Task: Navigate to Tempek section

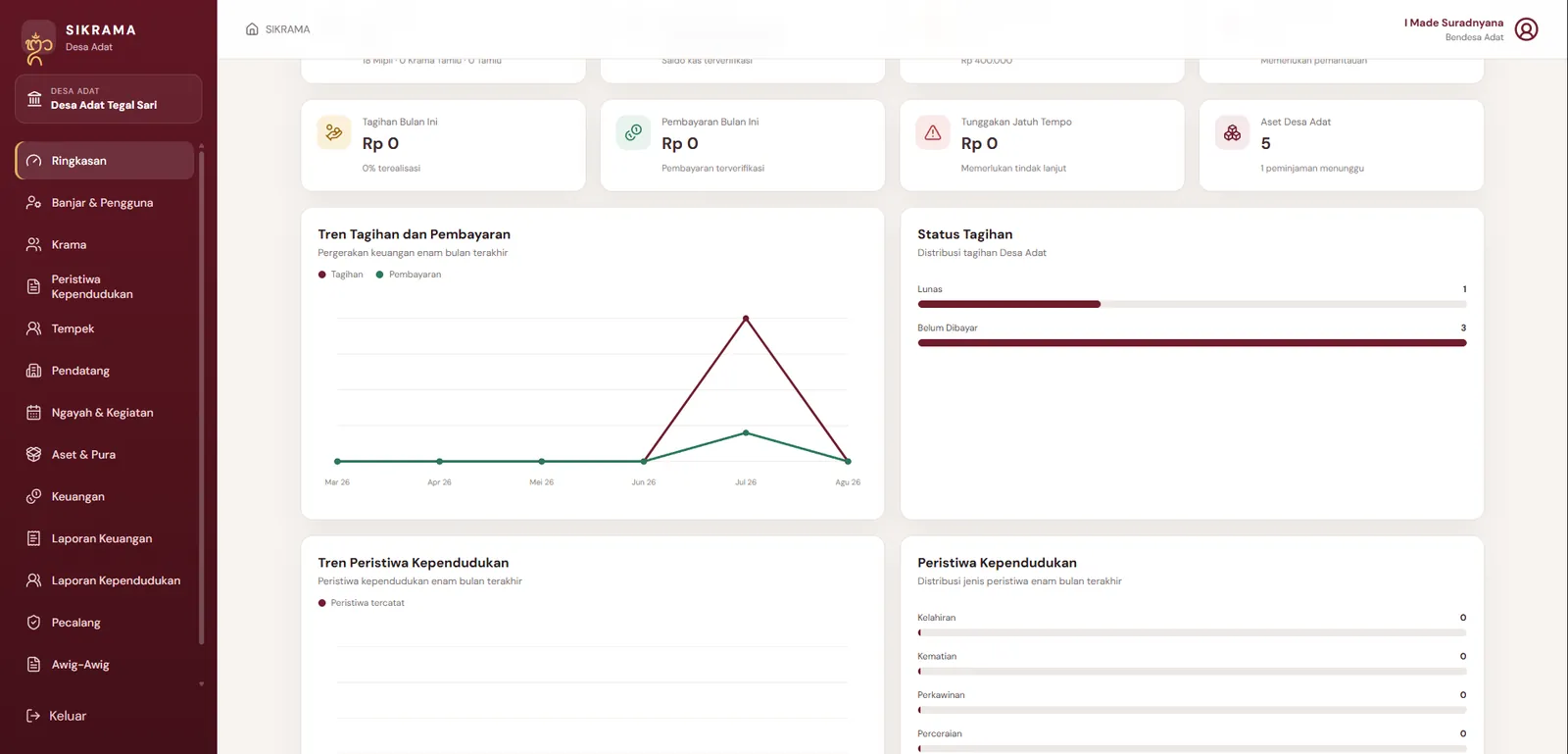Action: pos(105,328)
